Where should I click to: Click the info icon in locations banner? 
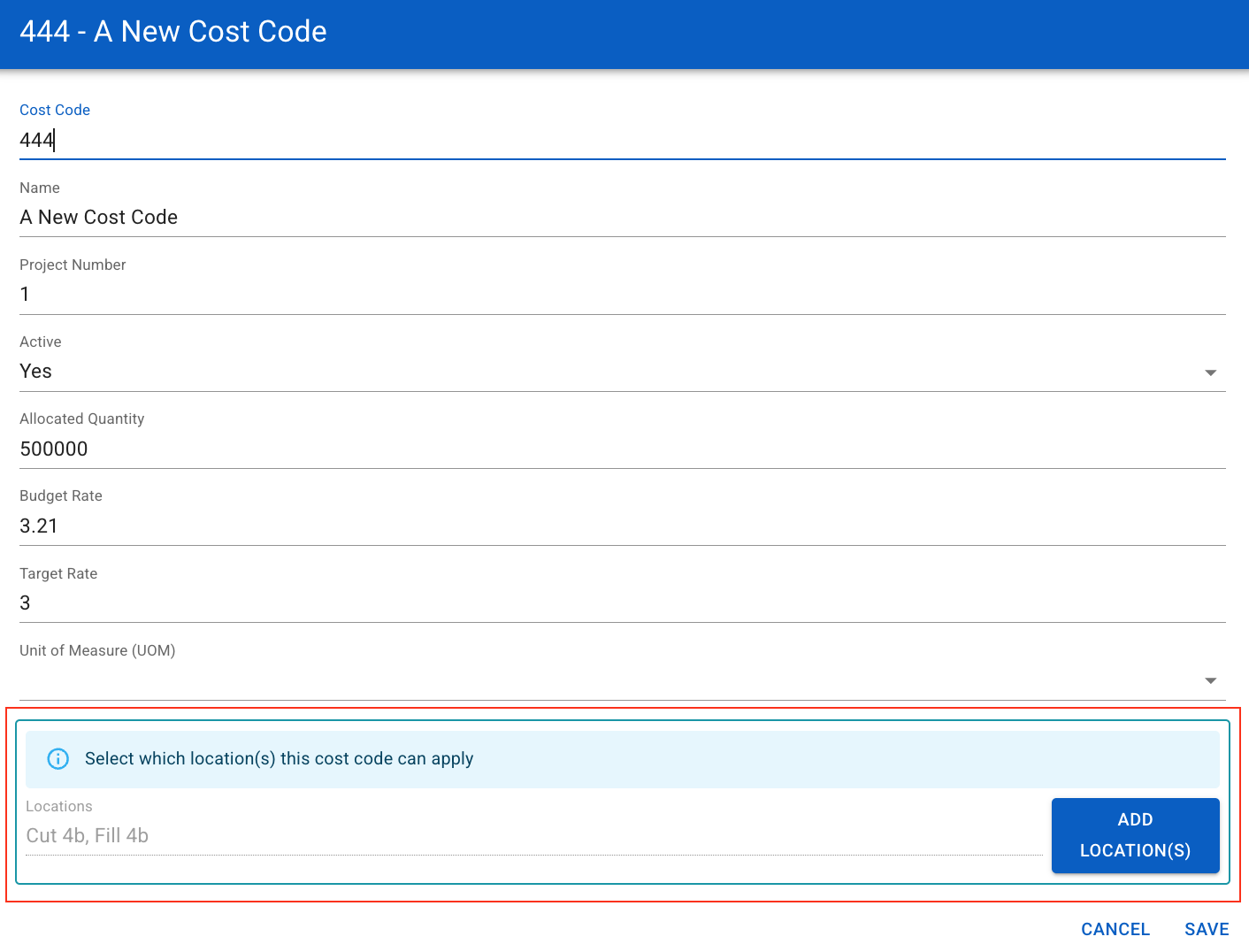[x=57, y=759]
